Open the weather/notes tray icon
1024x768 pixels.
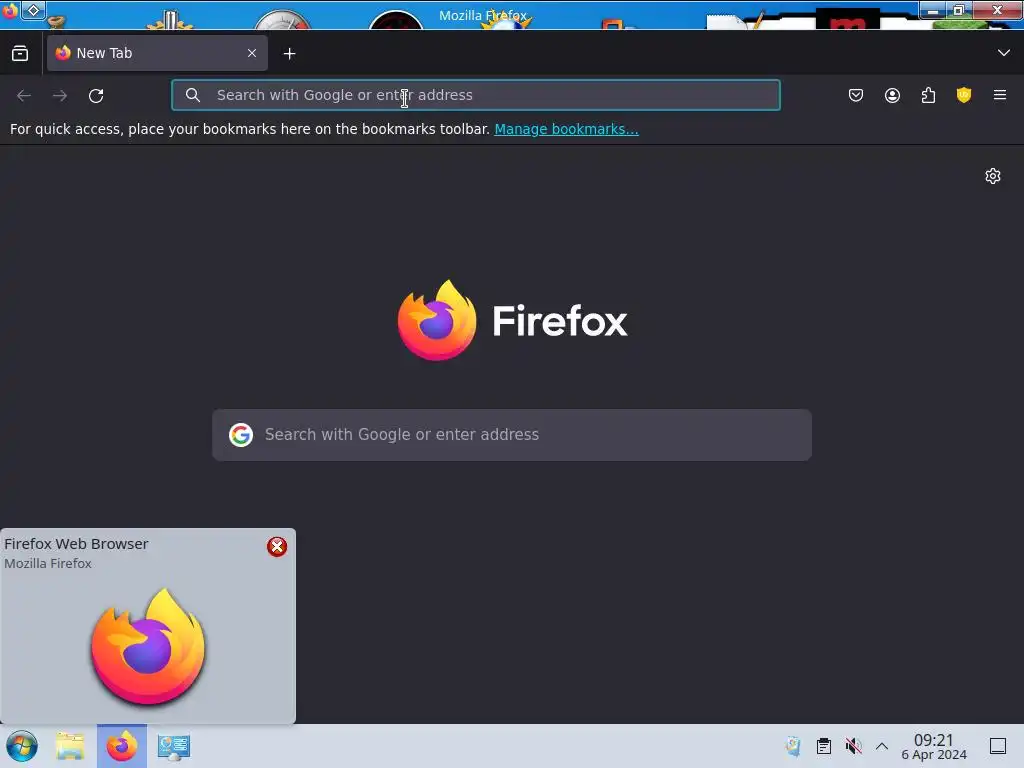[793, 746]
